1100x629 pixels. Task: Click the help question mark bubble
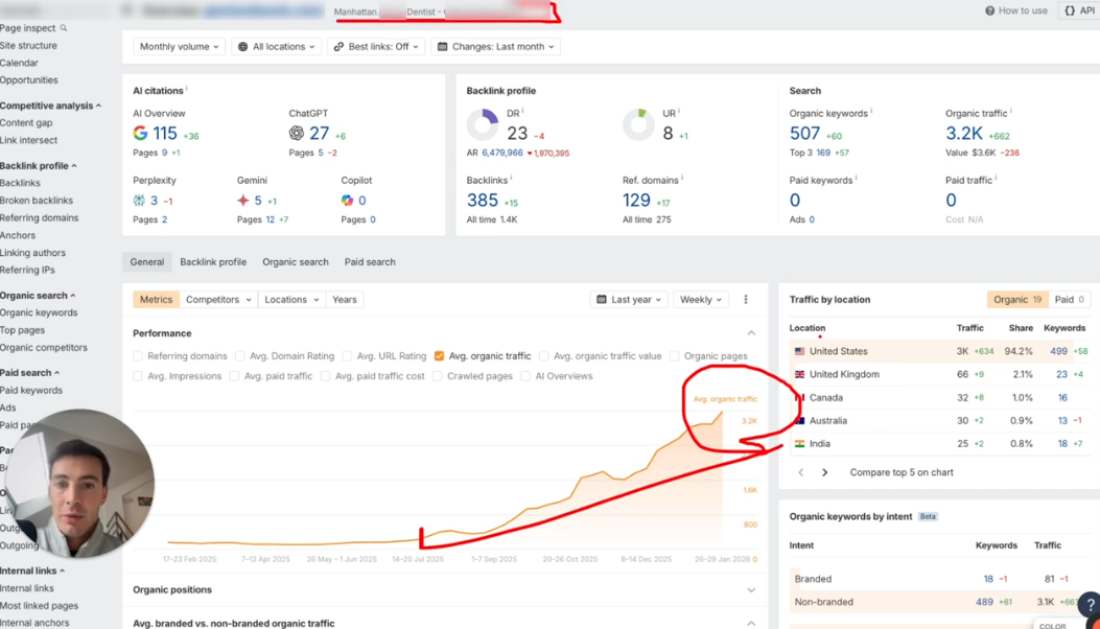(x=1089, y=604)
